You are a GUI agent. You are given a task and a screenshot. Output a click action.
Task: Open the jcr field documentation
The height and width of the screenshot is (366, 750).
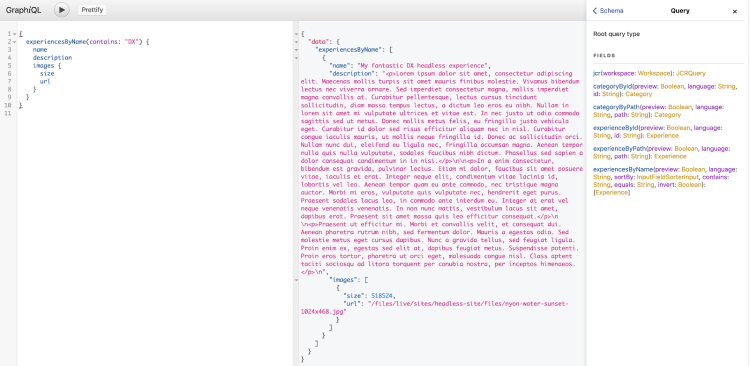tap(596, 73)
